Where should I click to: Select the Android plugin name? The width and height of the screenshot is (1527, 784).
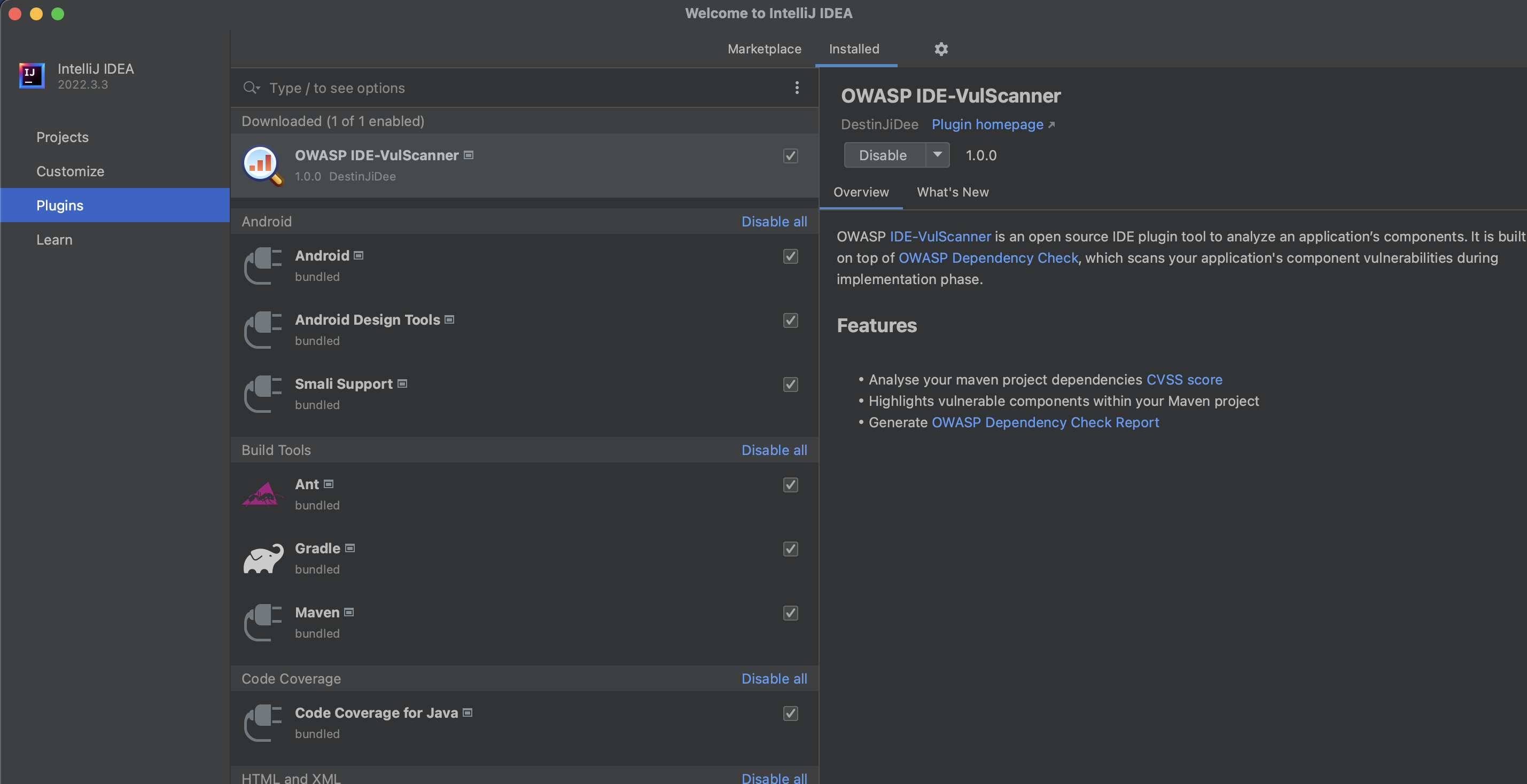point(322,255)
